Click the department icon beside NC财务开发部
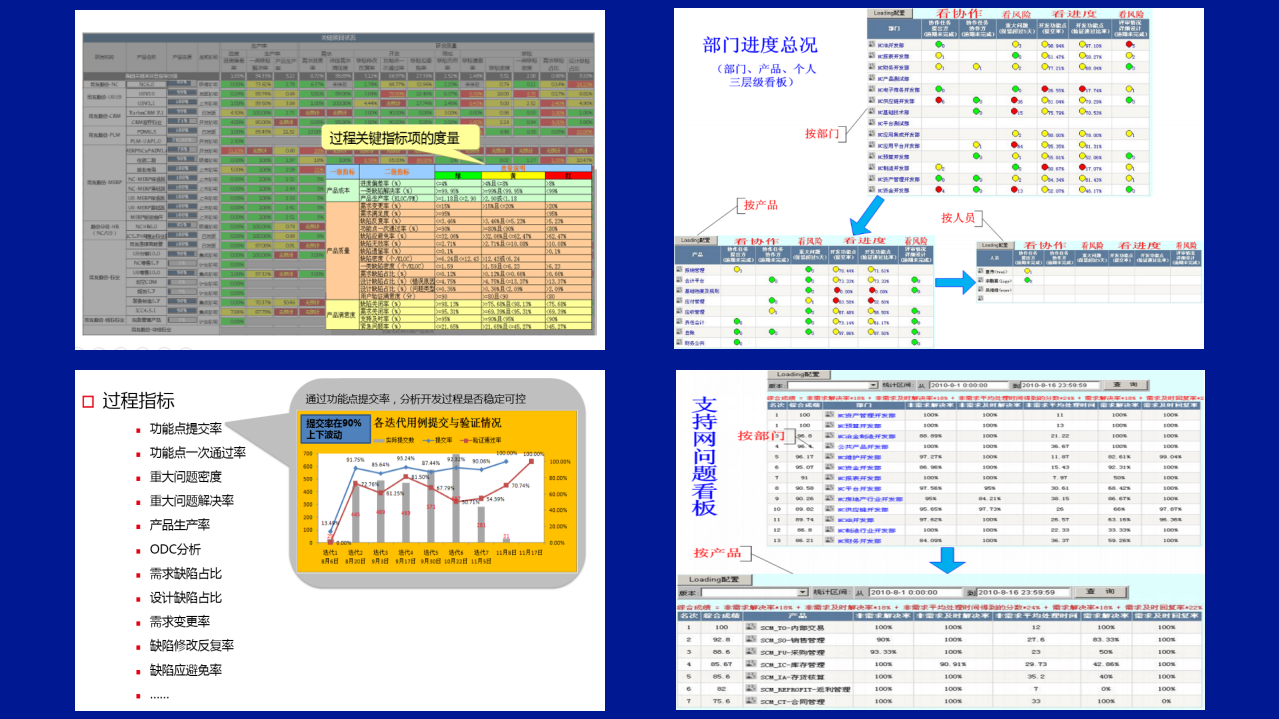Image resolution: width=1279 pixels, height=719 pixels. (x=870, y=66)
